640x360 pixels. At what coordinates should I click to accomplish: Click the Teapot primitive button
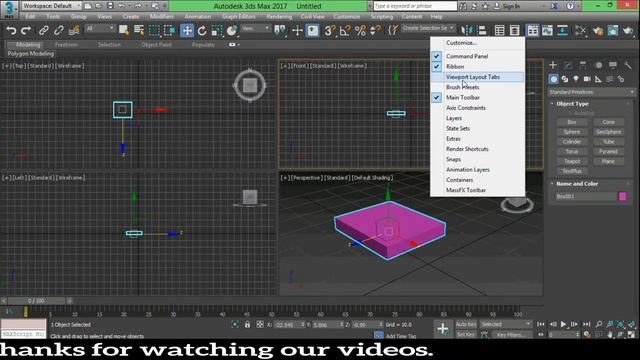pyautogui.click(x=572, y=161)
